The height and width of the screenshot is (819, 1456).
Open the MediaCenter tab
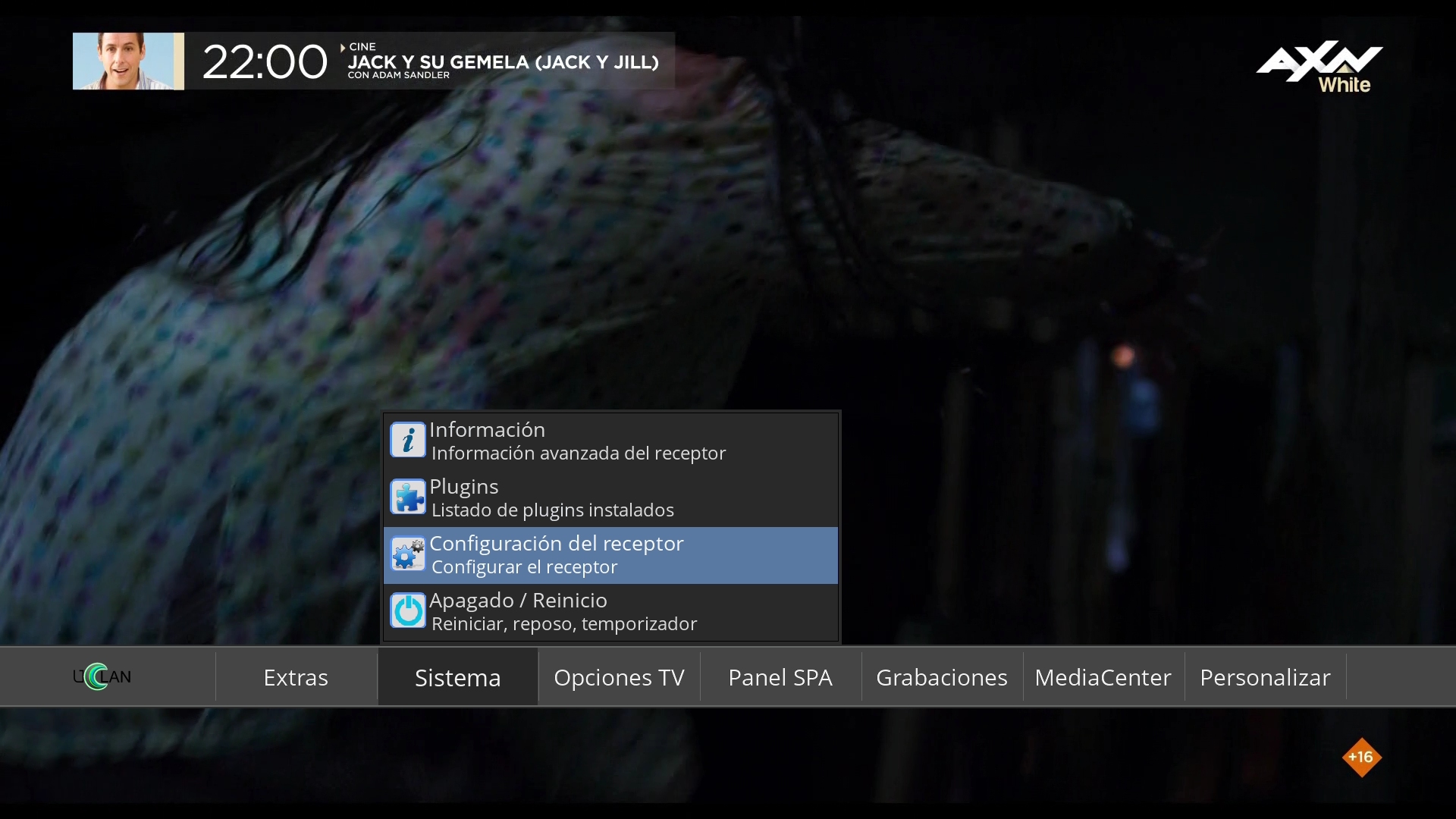(1103, 677)
